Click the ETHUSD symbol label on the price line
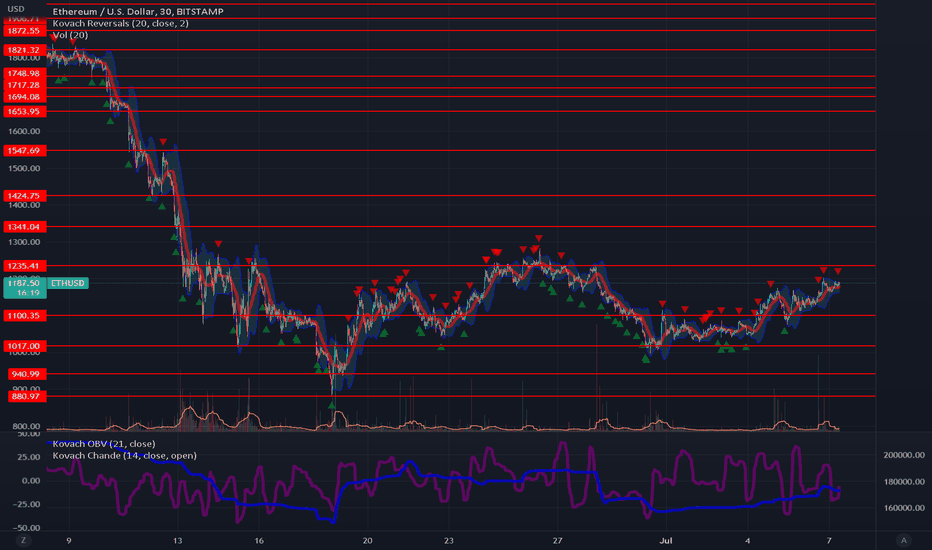 (67, 283)
